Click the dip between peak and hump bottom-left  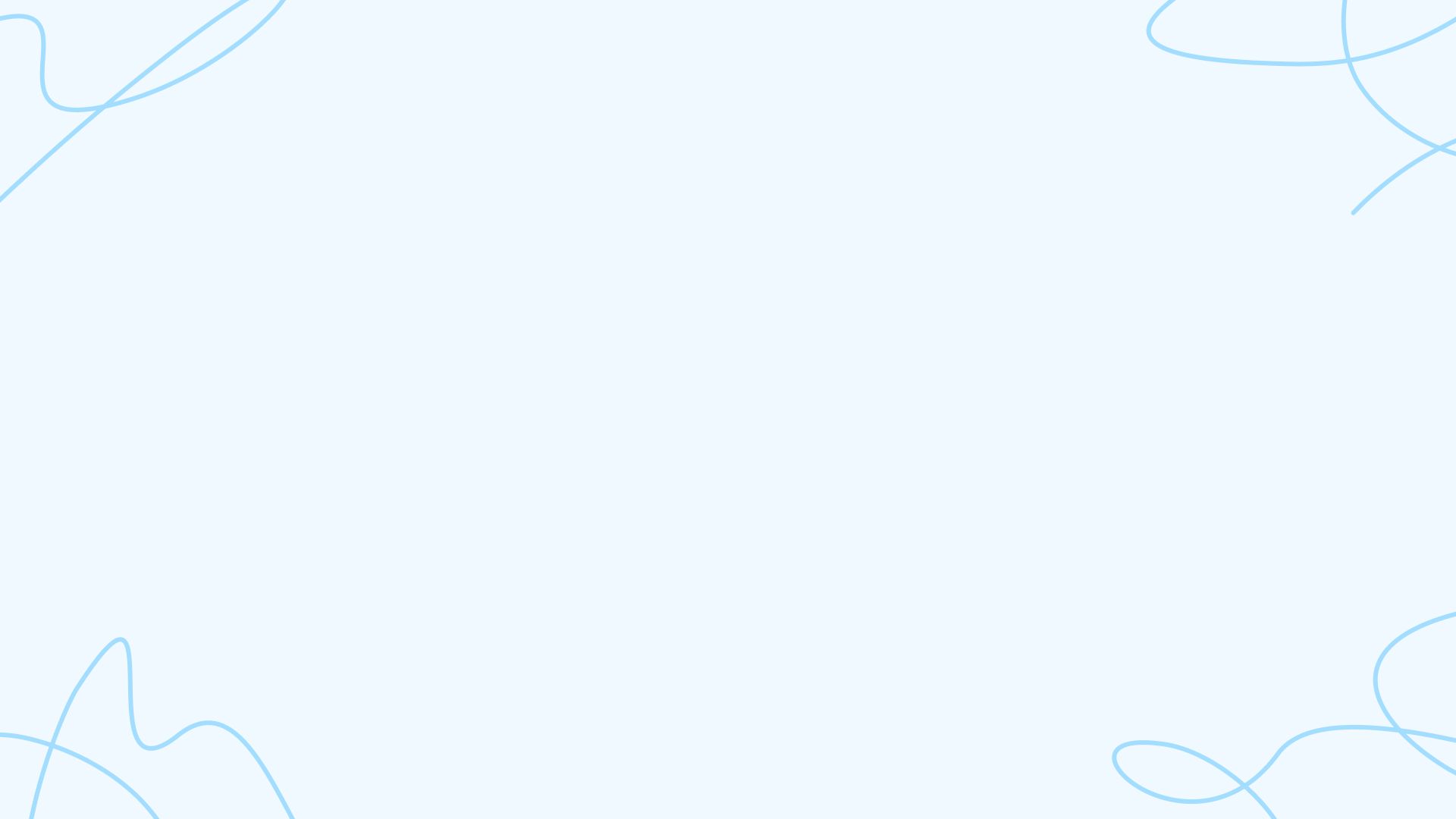click(x=150, y=748)
